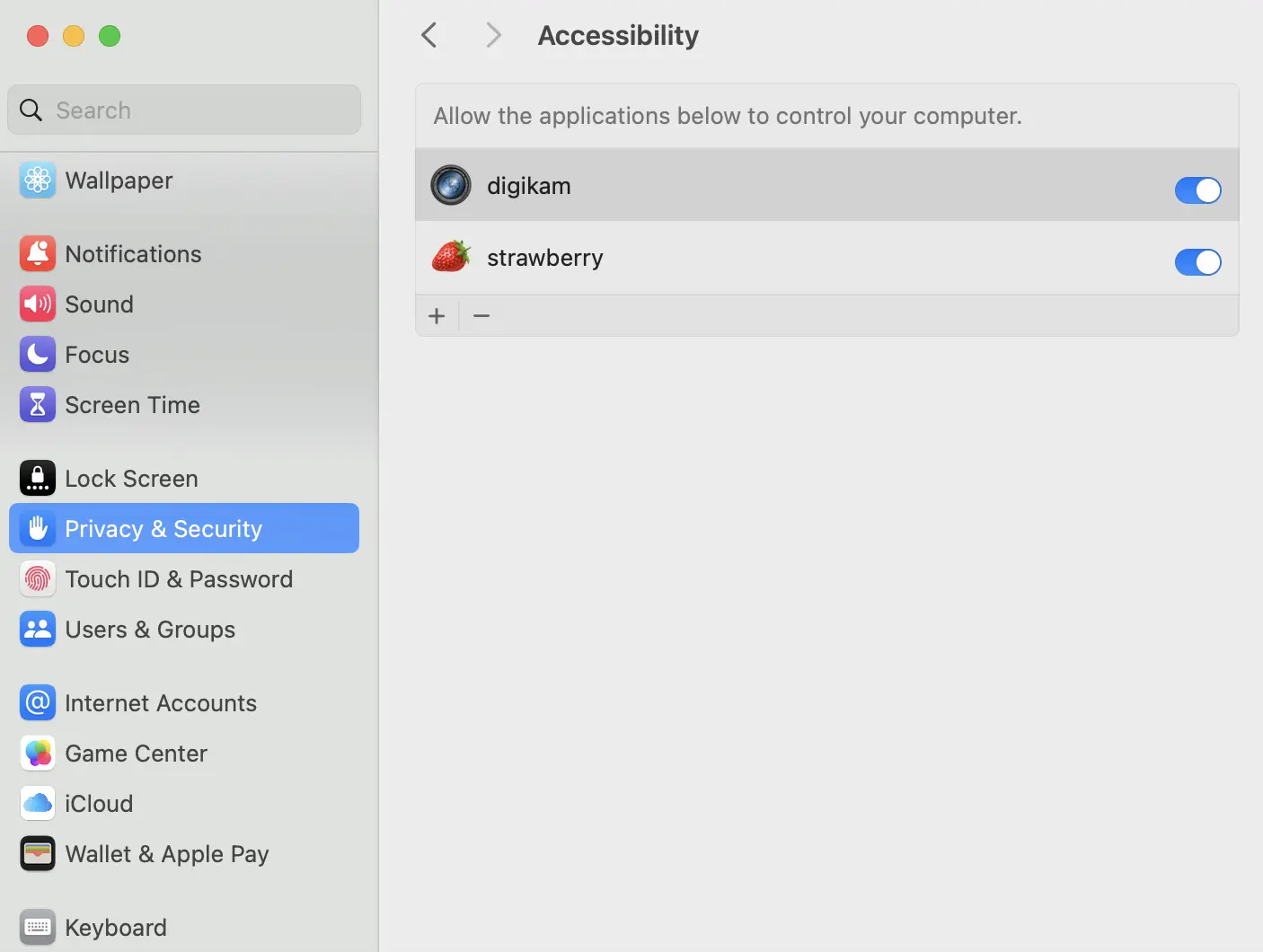Viewport: 1263px width, 952px height.
Task: Select the Sound speaker icon
Action: coord(38,304)
